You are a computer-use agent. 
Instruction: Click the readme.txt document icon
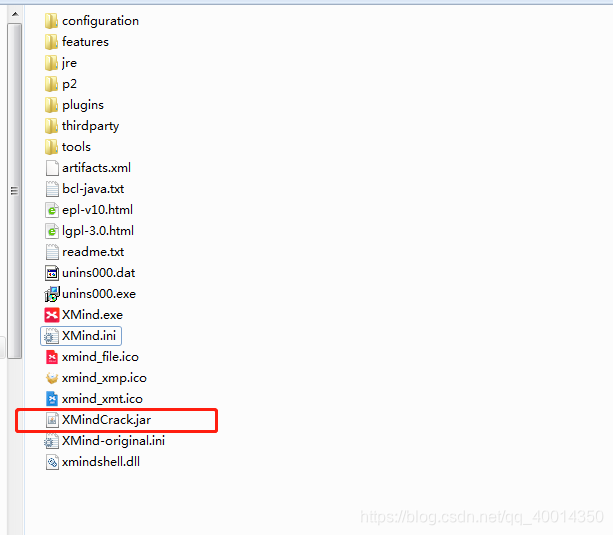tap(52, 252)
